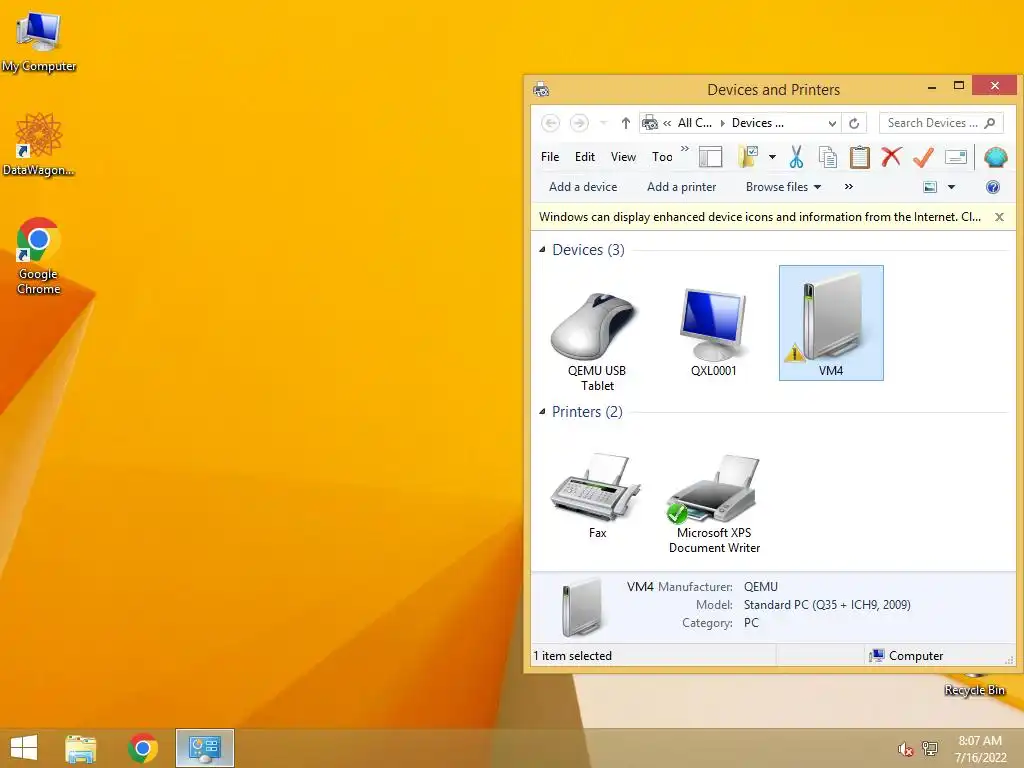Click the envelope toolbar icon

pyautogui.click(x=955, y=157)
